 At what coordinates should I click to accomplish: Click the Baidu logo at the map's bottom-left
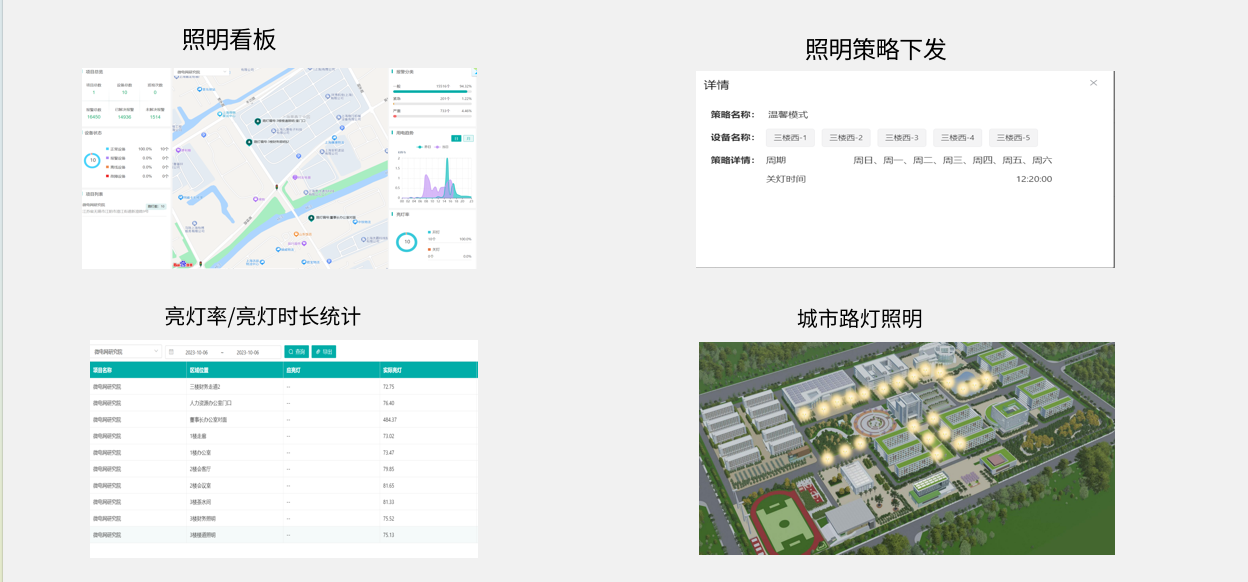point(183,264)
